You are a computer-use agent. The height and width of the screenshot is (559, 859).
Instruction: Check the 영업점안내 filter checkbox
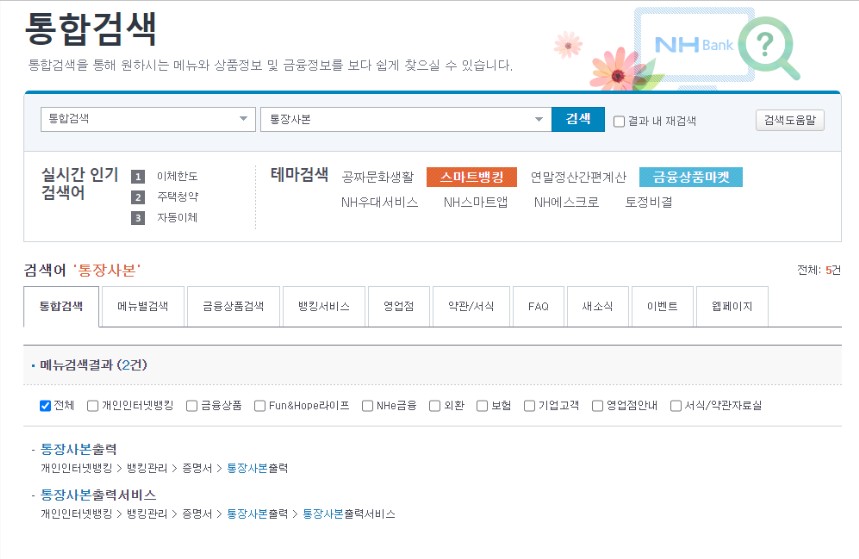(598, 406)
